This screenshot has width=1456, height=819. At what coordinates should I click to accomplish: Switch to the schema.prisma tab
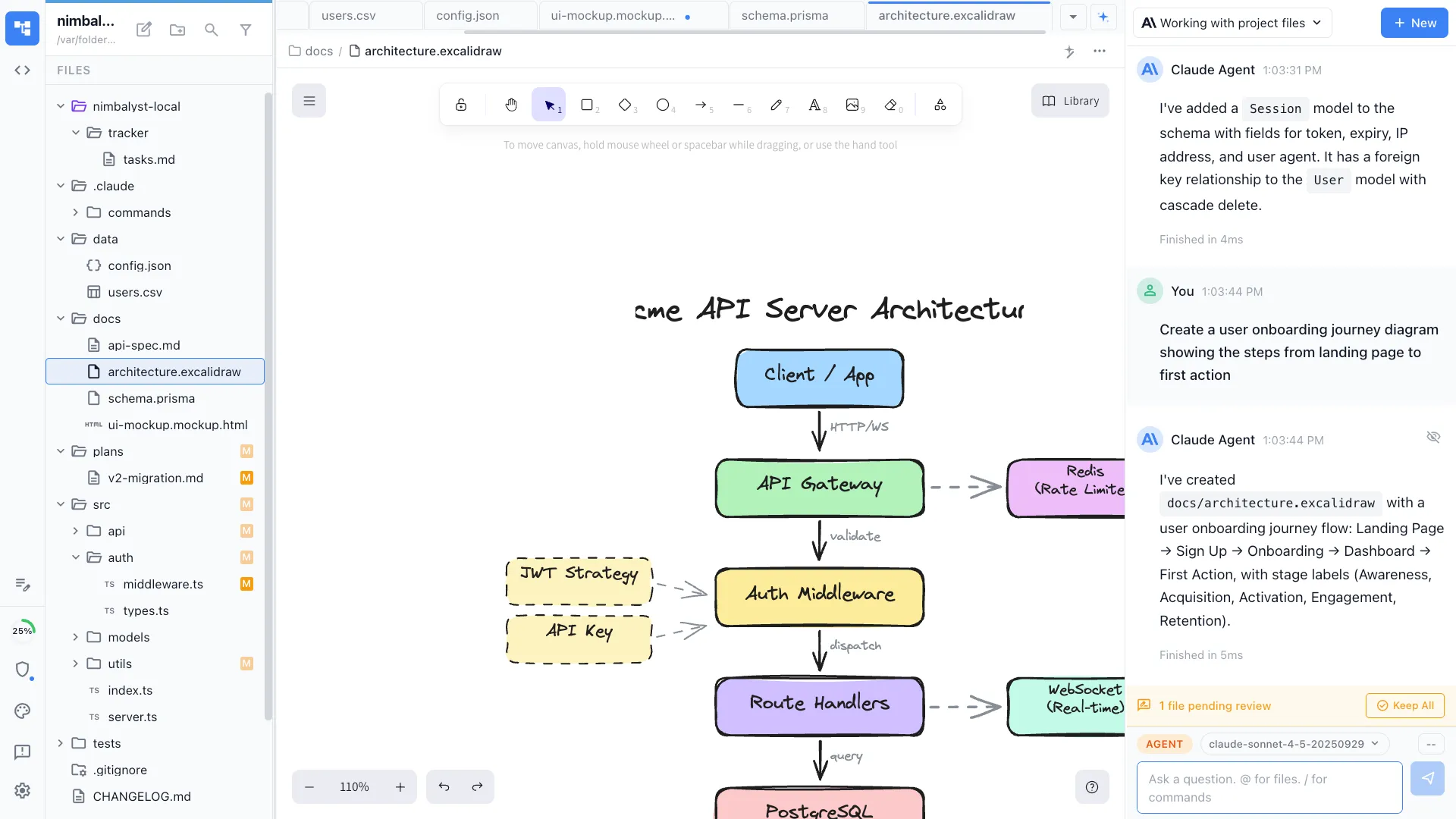(x=785, y=14)
